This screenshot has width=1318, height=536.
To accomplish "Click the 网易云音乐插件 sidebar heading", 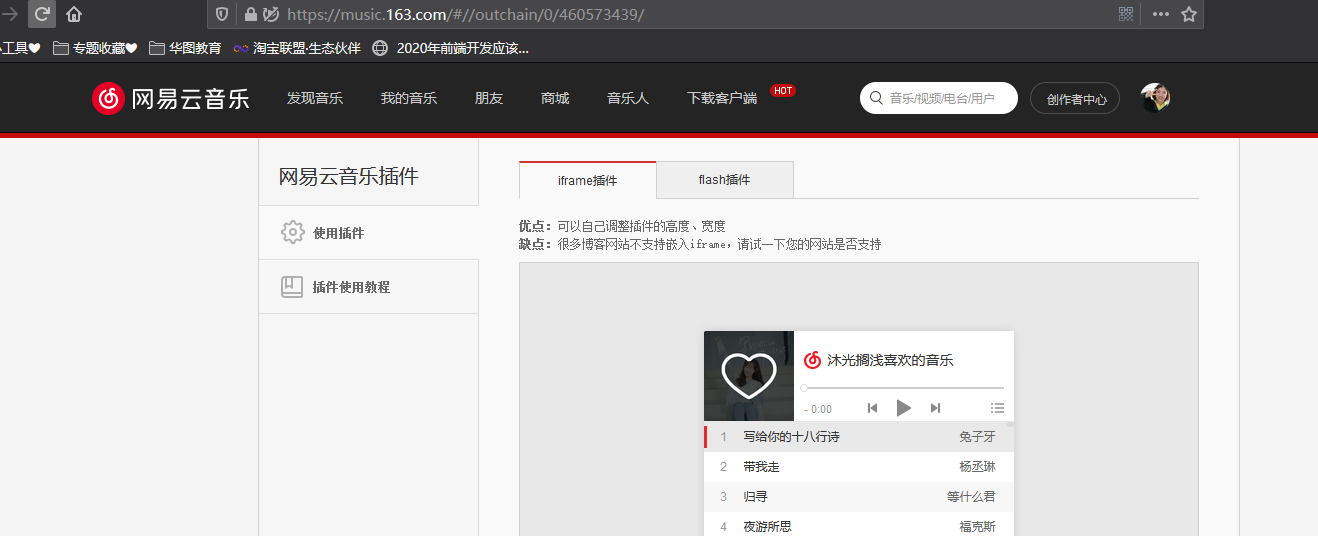I will click(348, 177).
